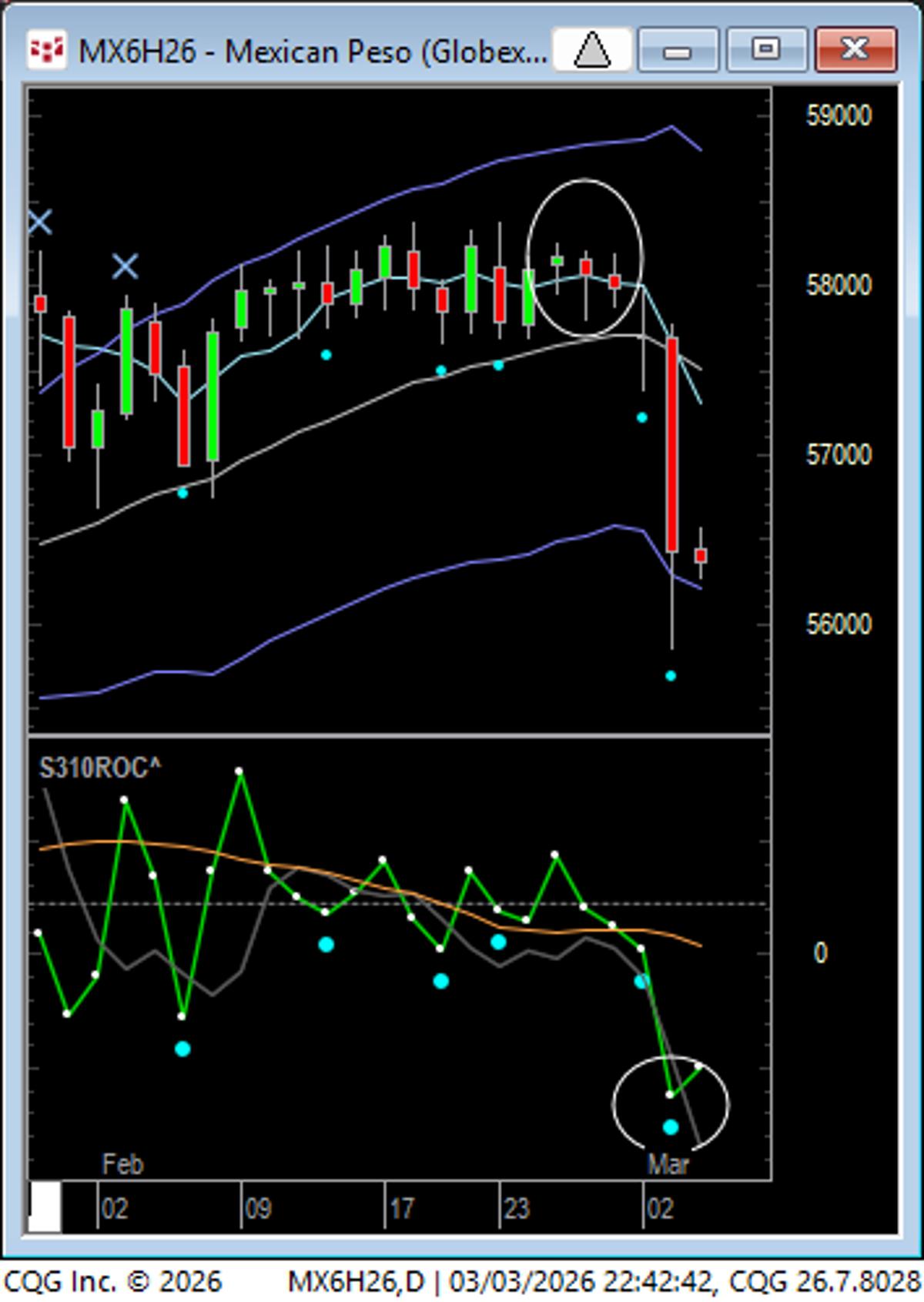Click the 59000 price scale label
This screenshot has width=924, height=1302.
pyautogui.click(x=839, y=116)
